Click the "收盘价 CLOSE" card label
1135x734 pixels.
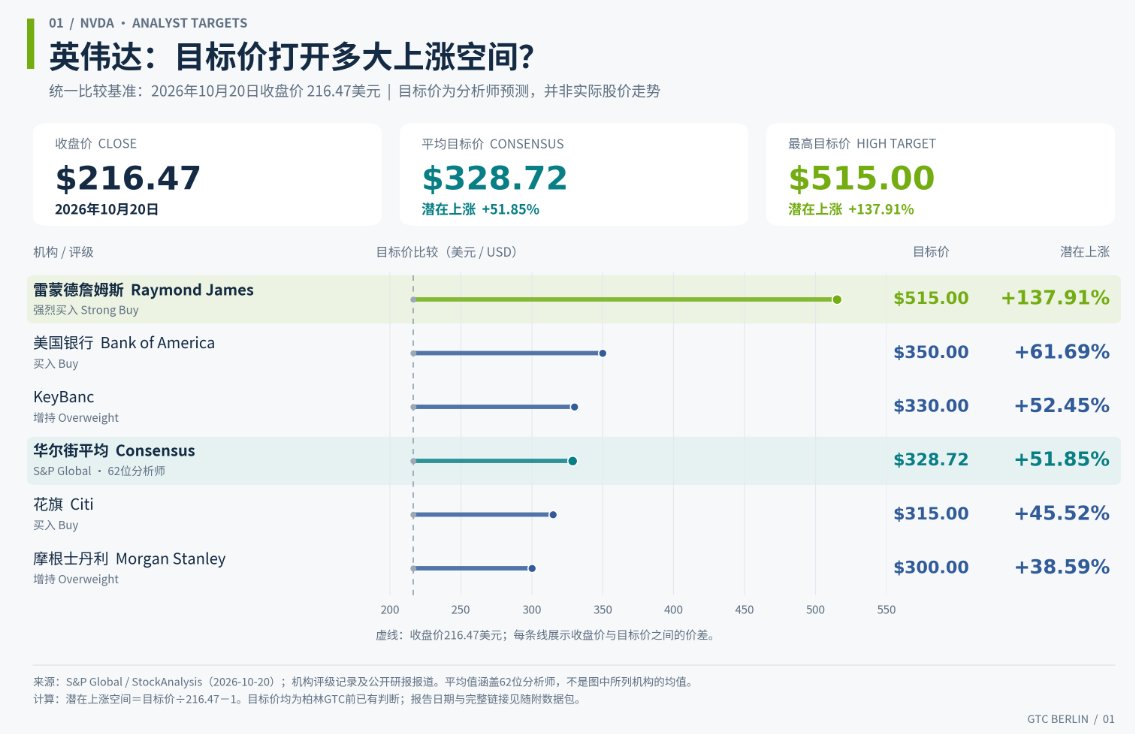pyautogui.click(x=96, y=143)
